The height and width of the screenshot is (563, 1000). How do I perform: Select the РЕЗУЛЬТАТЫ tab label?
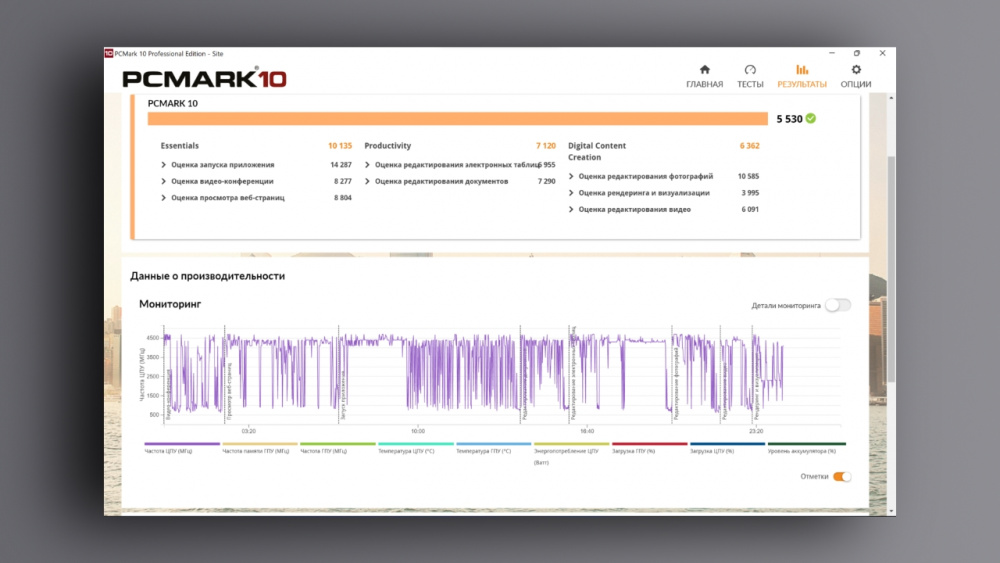802,84
